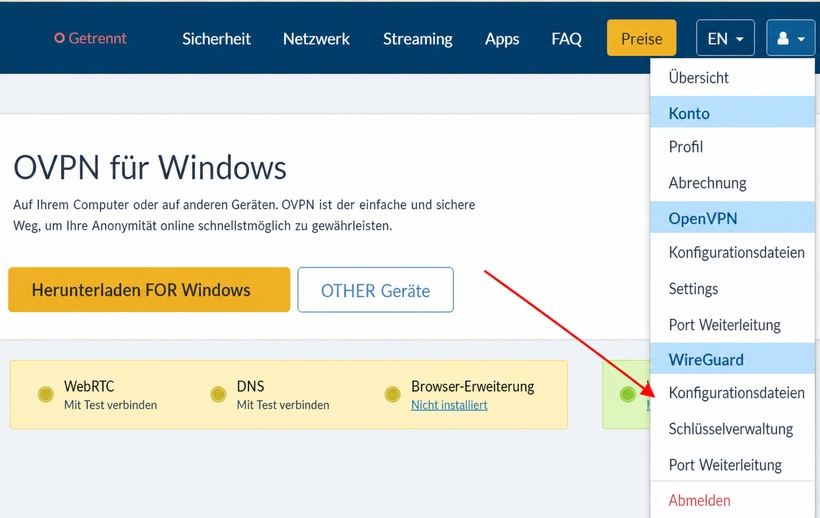
Task: Click the Browser-Erweiterung status dot
Action: pyautogui.click(x=392, y=394)
